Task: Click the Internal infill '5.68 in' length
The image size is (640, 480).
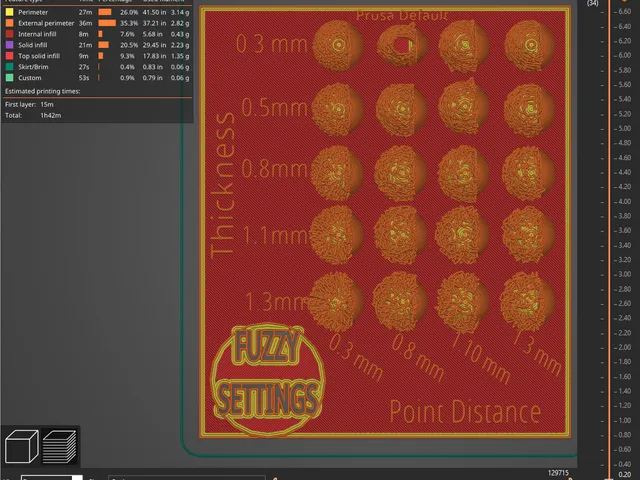Action: click(152, 34)
